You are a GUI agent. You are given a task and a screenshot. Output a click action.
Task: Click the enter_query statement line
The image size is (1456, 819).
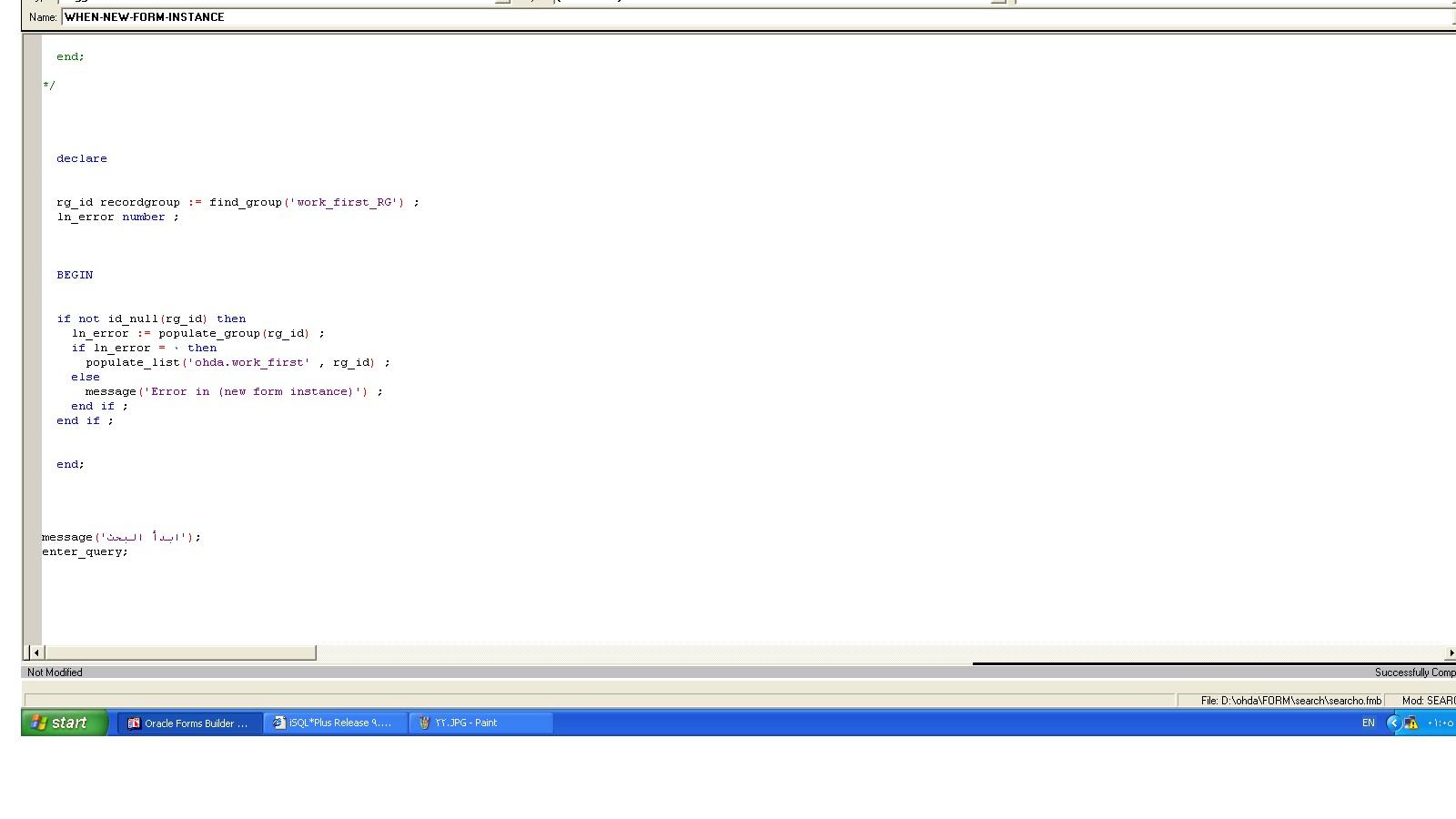pos(85,551)
